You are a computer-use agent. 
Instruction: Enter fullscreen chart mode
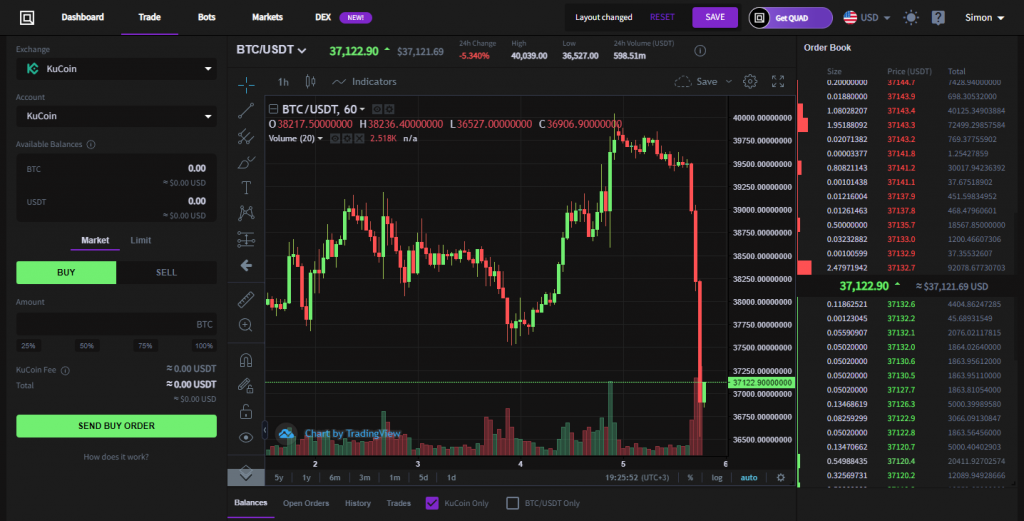[778, 82]
